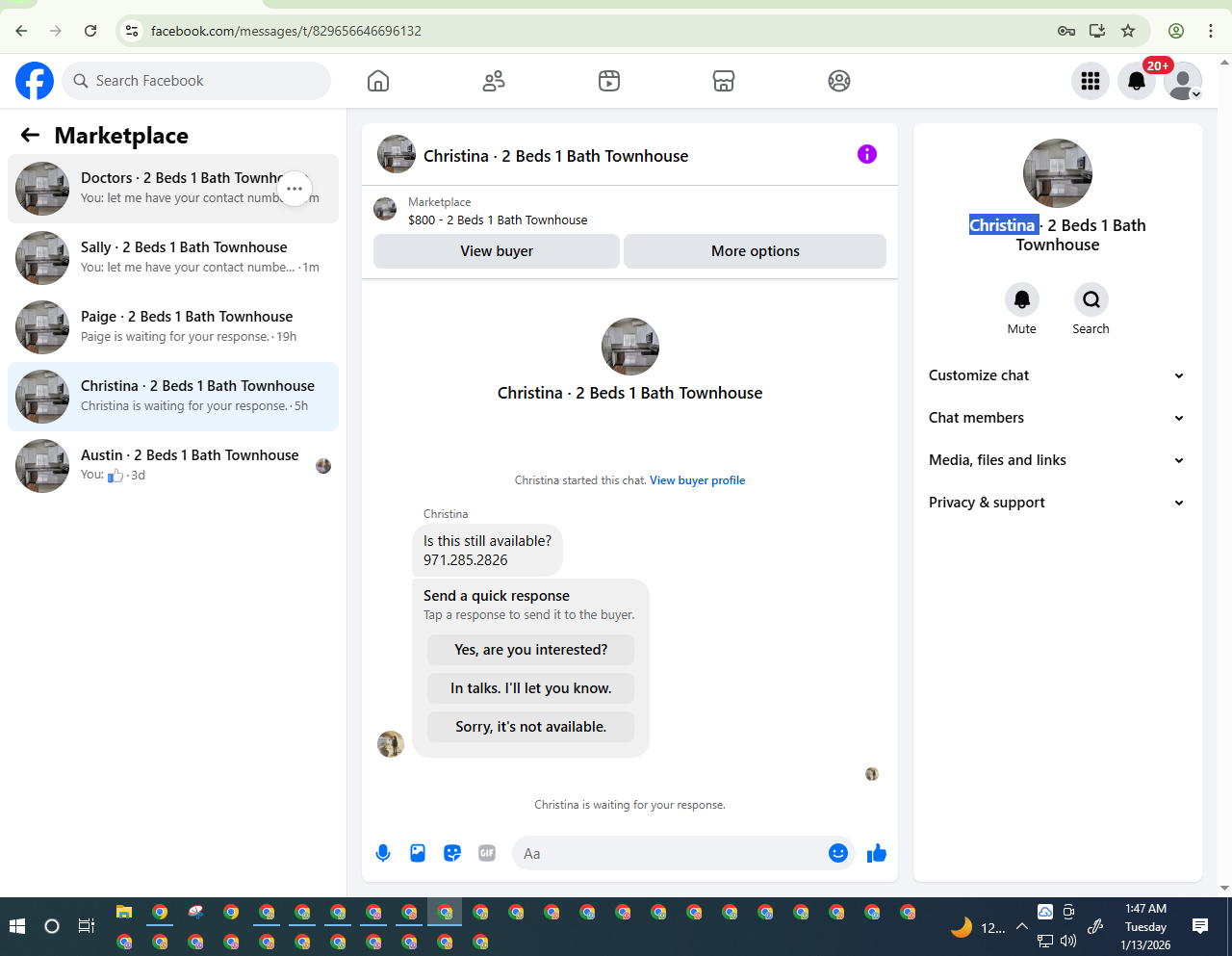Open the Marketplace storefront icon
Screen dimensions: 1232x956
coord(724,81)
